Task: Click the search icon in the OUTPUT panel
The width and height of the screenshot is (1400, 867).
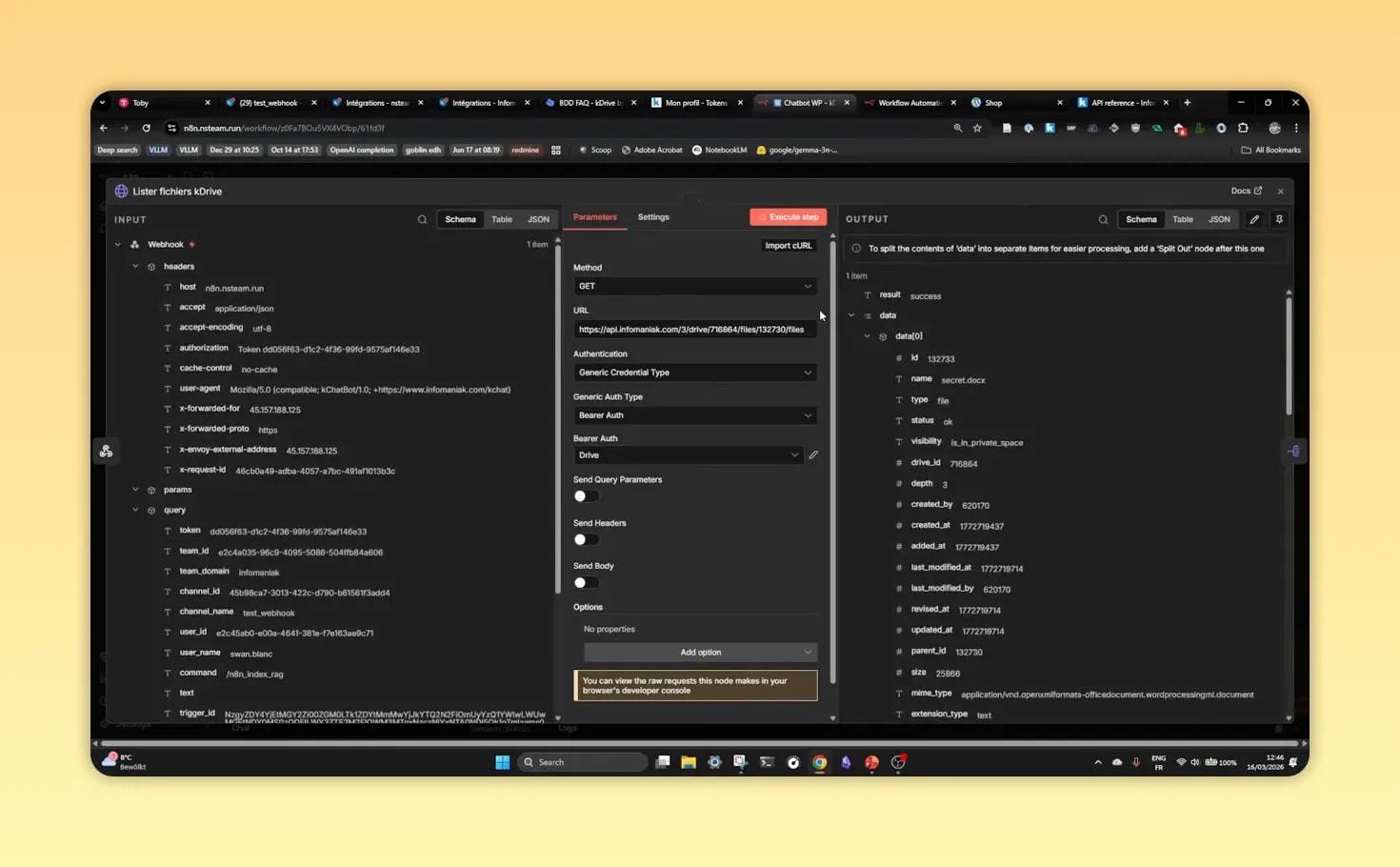Action: click(1103, 219)
